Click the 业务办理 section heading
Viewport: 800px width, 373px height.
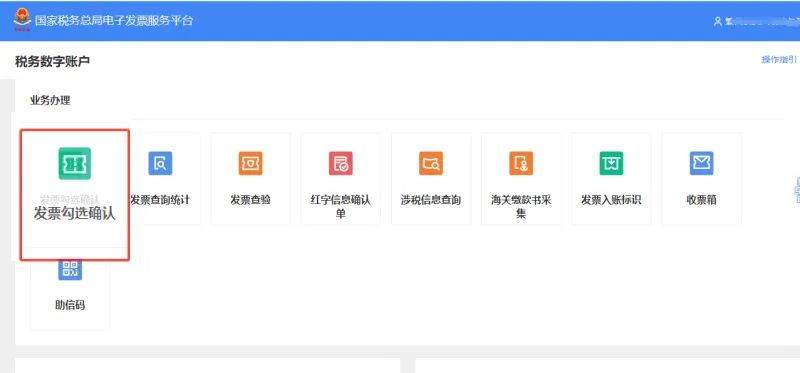coord(50,101)
